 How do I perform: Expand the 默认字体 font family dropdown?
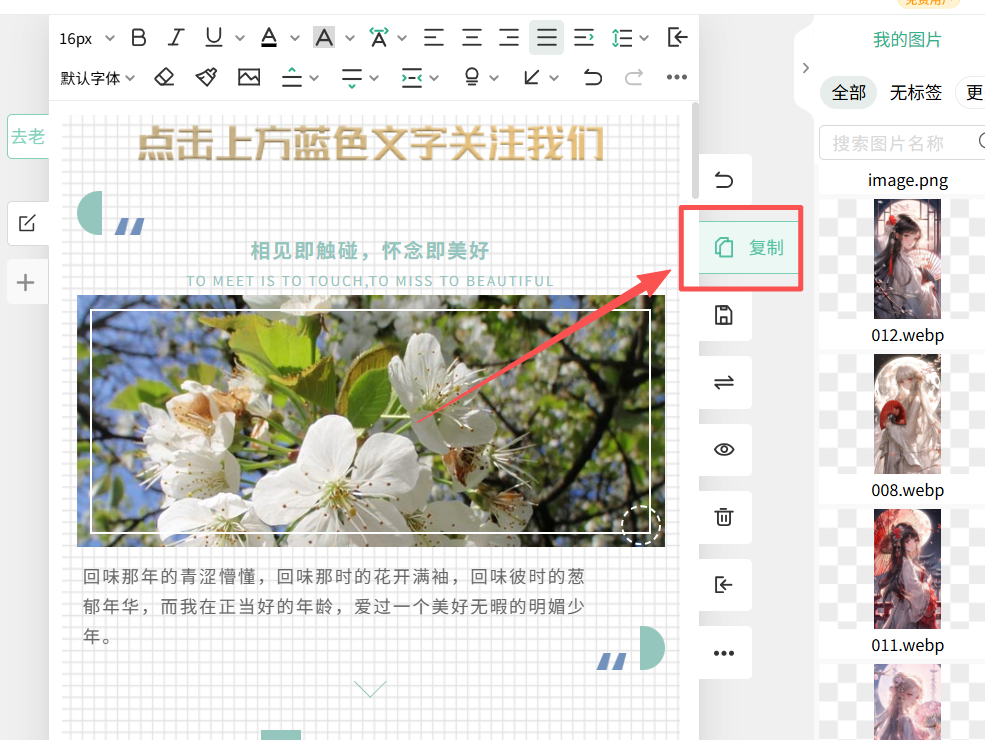click(x=97, y=77)
